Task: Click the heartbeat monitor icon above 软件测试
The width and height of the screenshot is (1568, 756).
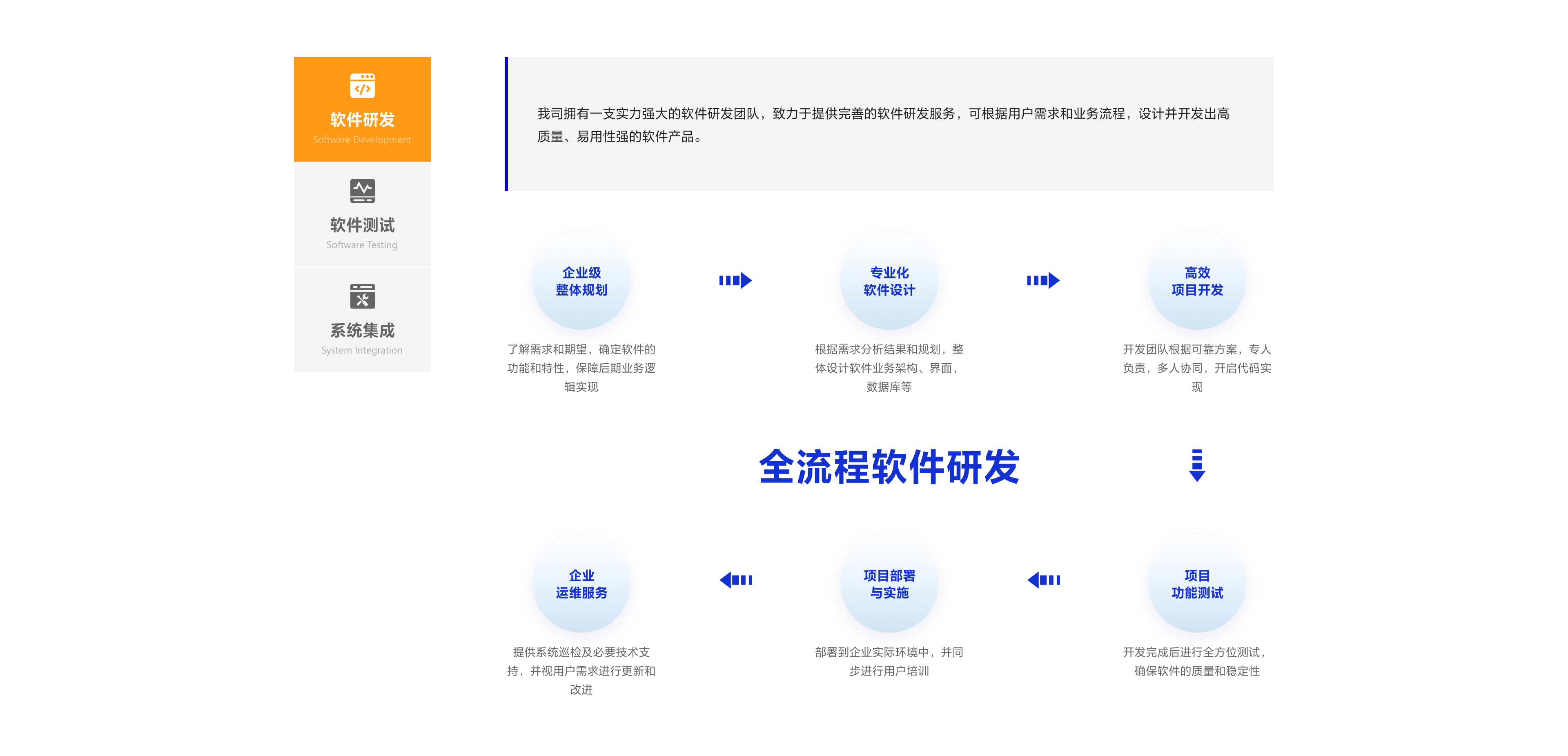Action: pos(362,191)
